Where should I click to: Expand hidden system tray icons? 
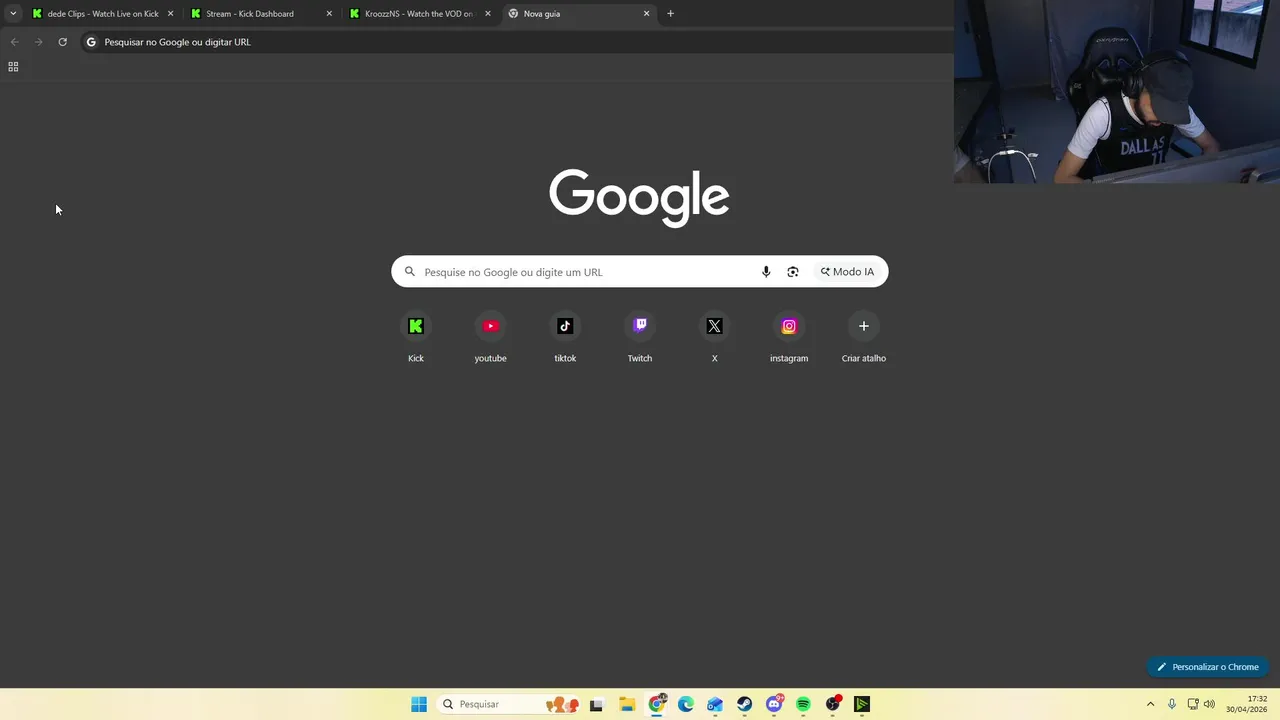[x=1150, y=704]
